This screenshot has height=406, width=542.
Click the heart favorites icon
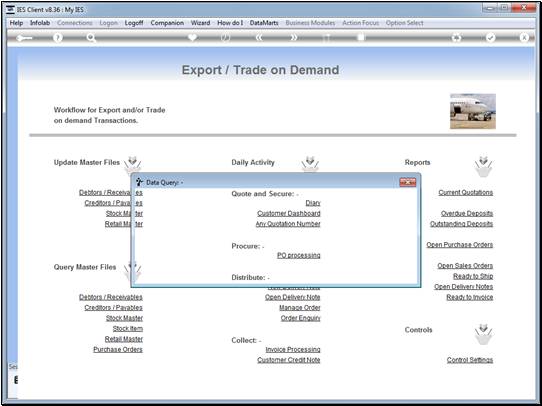tap(192, 37)
